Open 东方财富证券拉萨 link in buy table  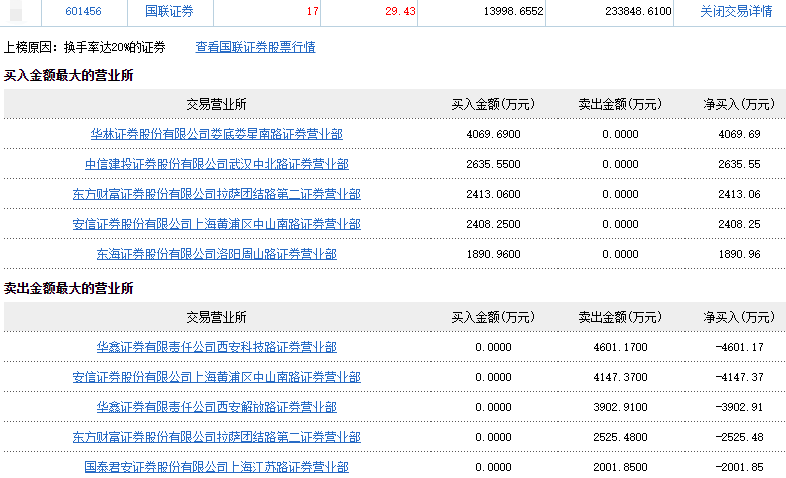216,194
